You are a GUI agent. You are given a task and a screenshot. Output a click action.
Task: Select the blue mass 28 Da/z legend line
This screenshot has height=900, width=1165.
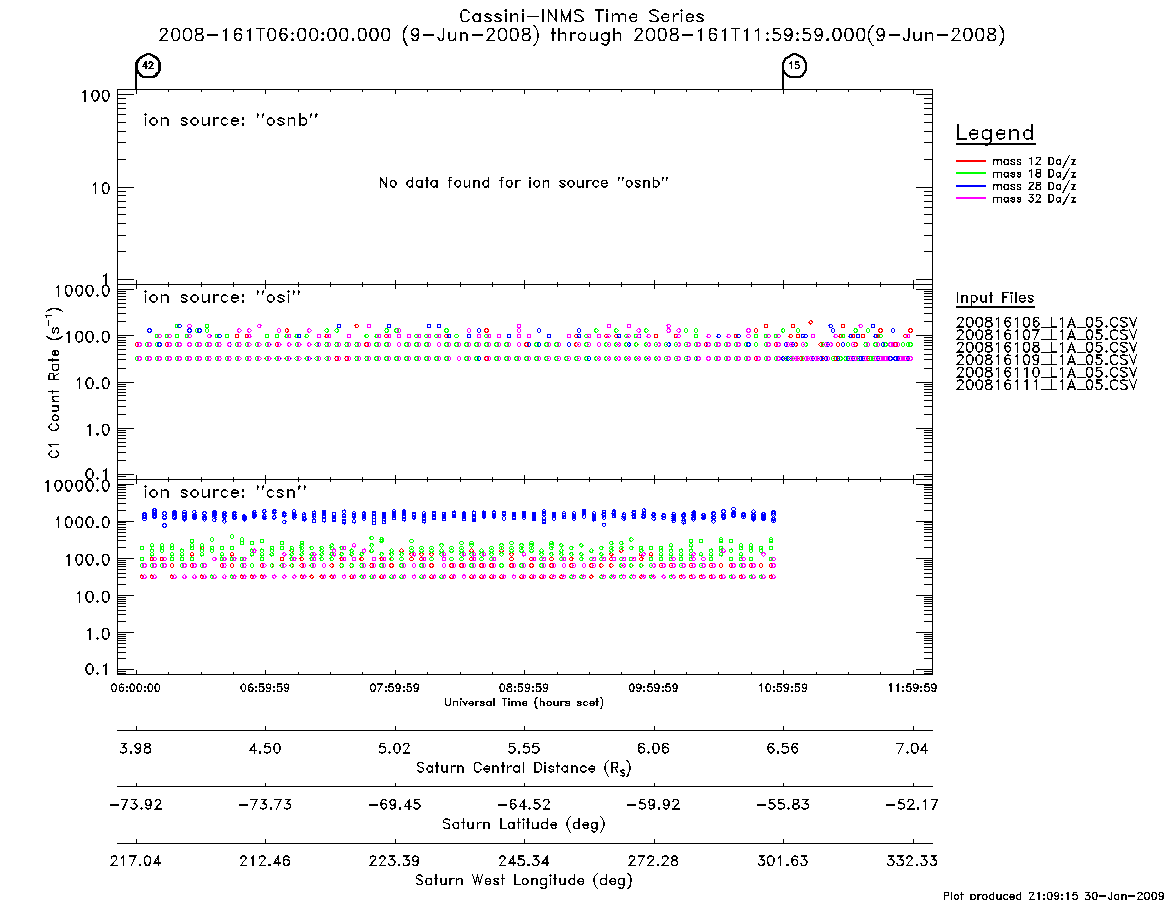970,186
